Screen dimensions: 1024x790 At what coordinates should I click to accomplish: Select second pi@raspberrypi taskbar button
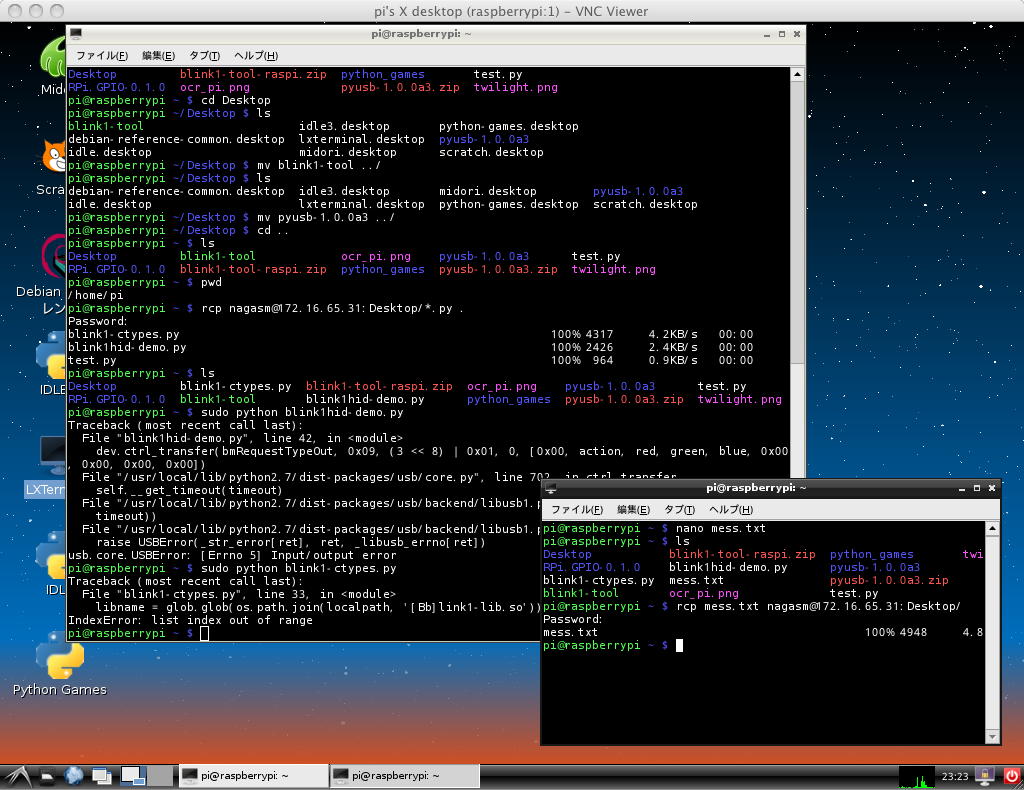coord(405,775)
